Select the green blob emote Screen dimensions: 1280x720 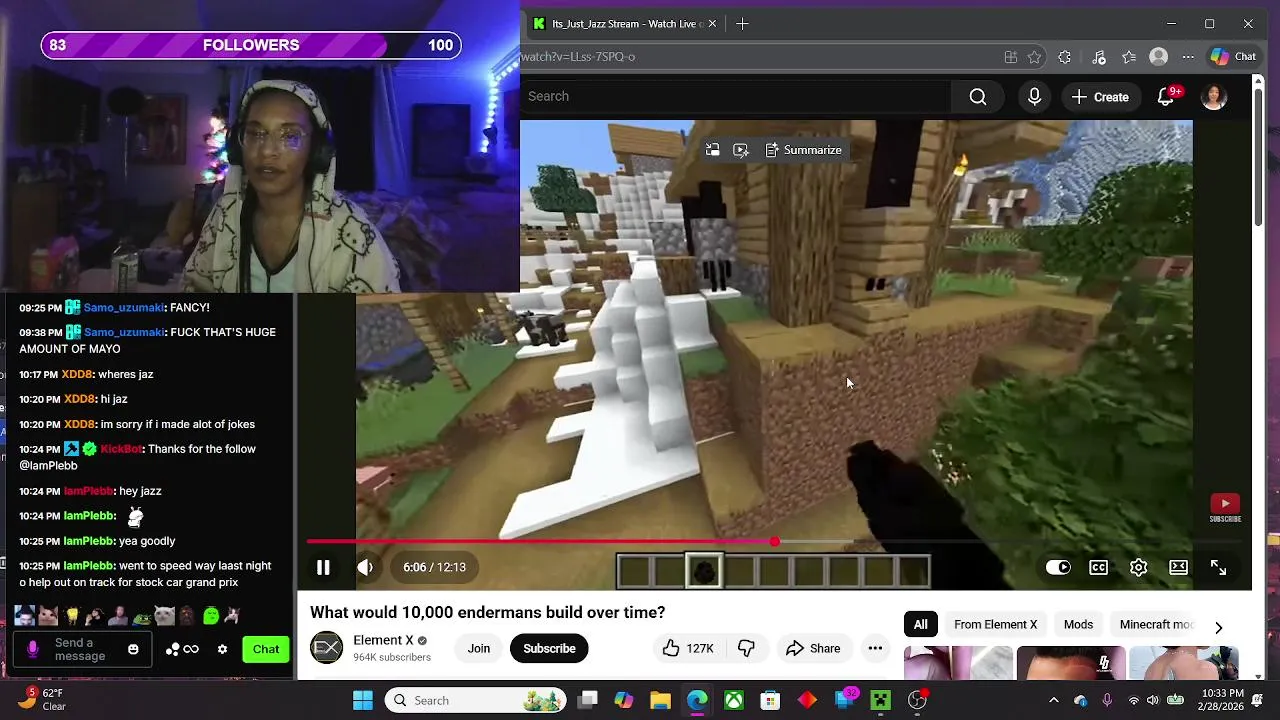pyautogui.click(x=211, y=616)
